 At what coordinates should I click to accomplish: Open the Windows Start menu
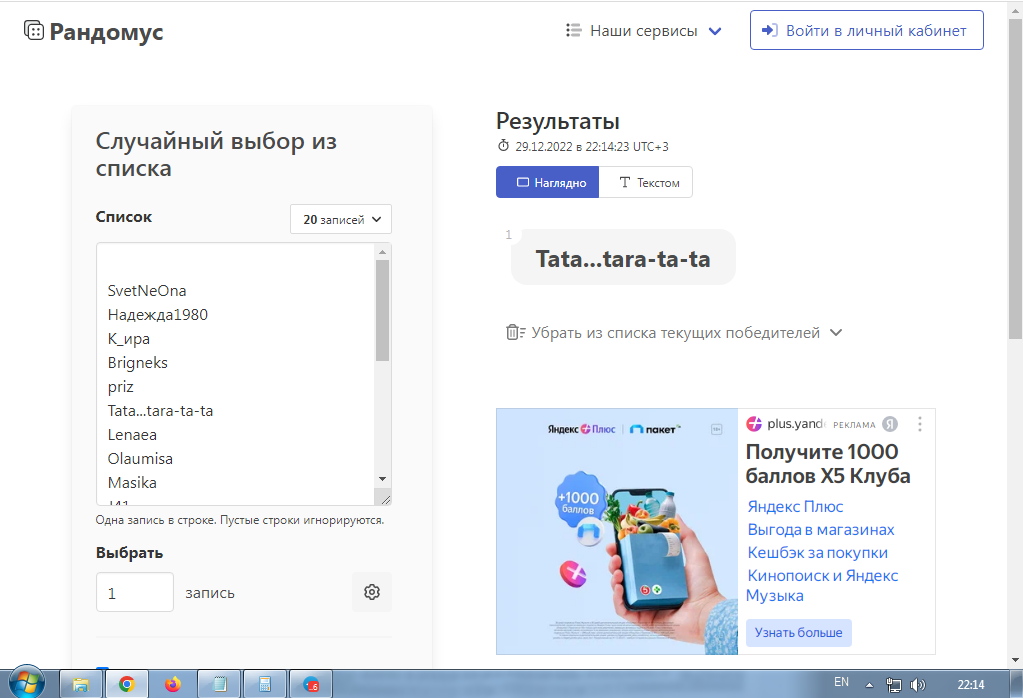click(x=27, y=684)
